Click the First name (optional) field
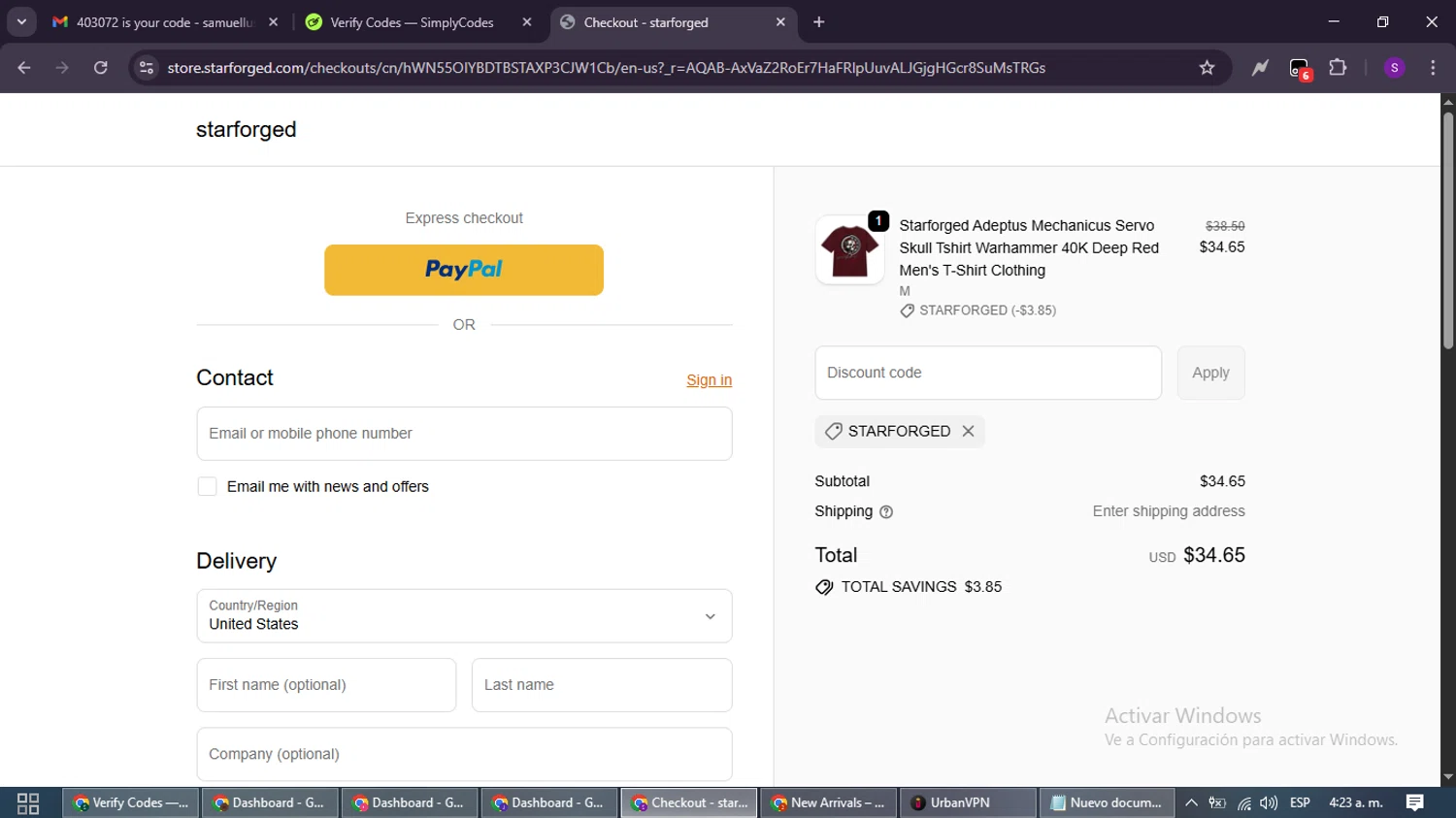1456x818 pixels. click(326, 685)
